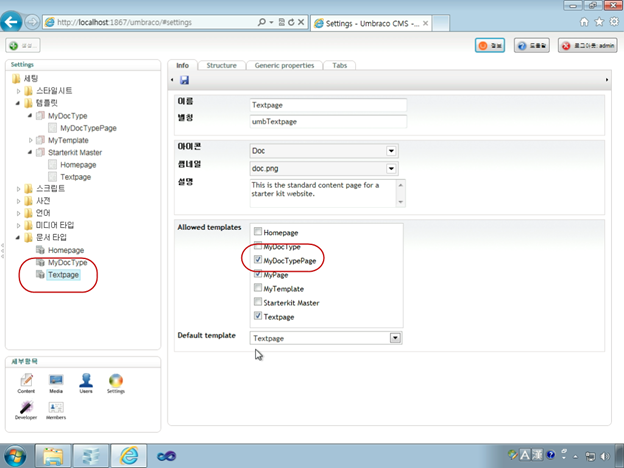Check the Starterkit Master template checkbox
Screen dimensions: 624x468
(x=258, y=302)
